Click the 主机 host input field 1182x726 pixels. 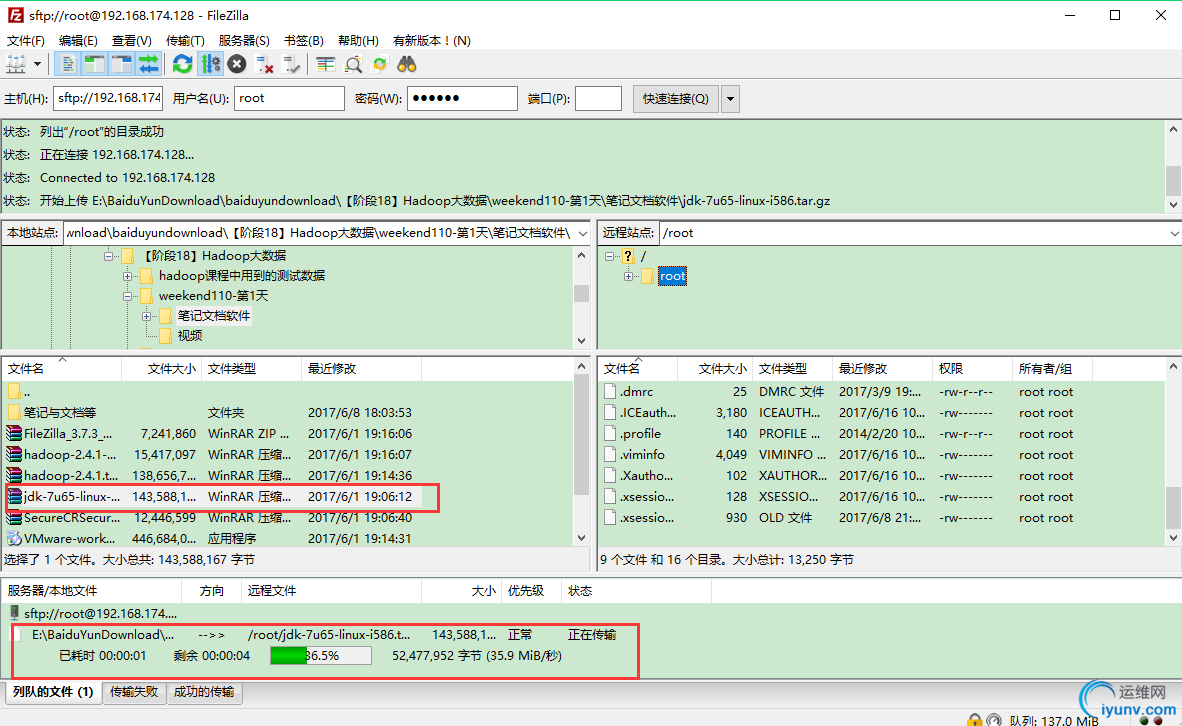point(108,98)
